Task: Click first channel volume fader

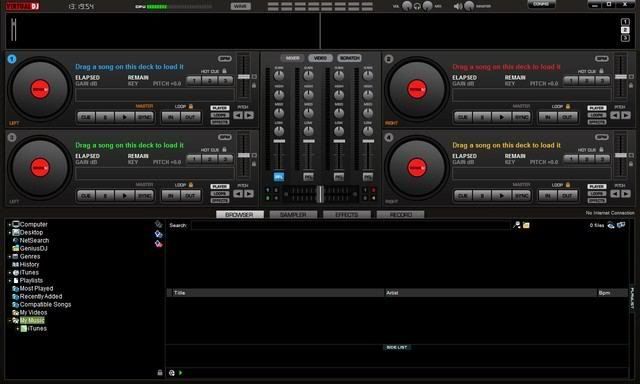Action: pos(279,141)
